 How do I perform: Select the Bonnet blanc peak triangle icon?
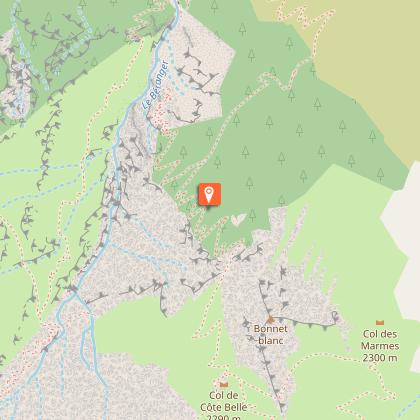tap(271, 320)
